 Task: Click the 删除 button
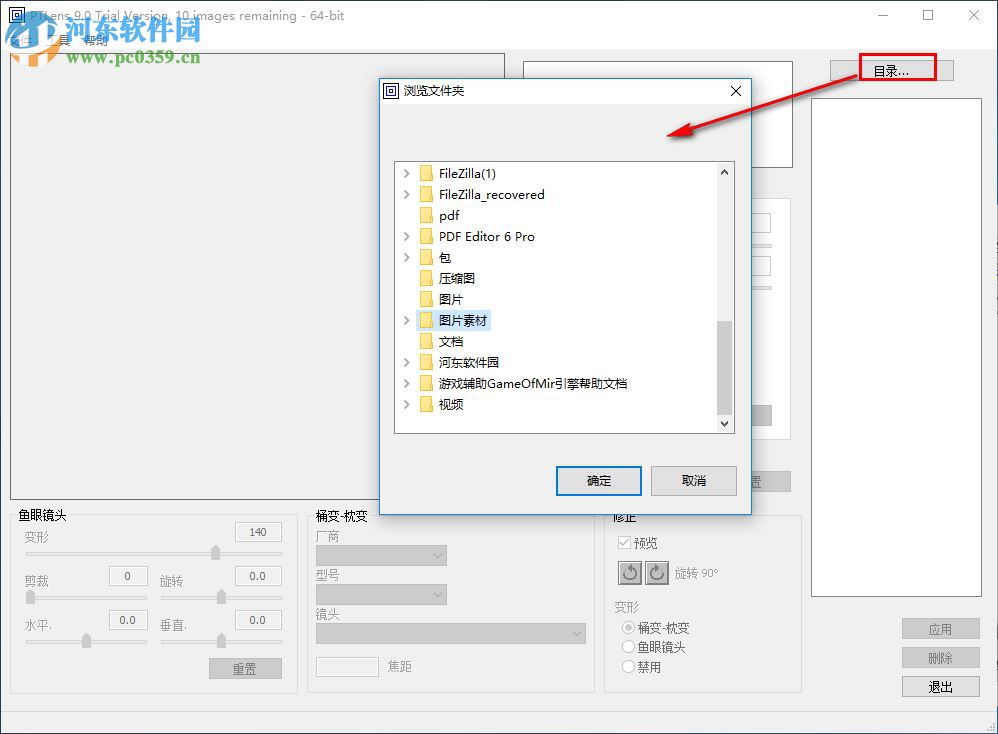click(940, 658)
